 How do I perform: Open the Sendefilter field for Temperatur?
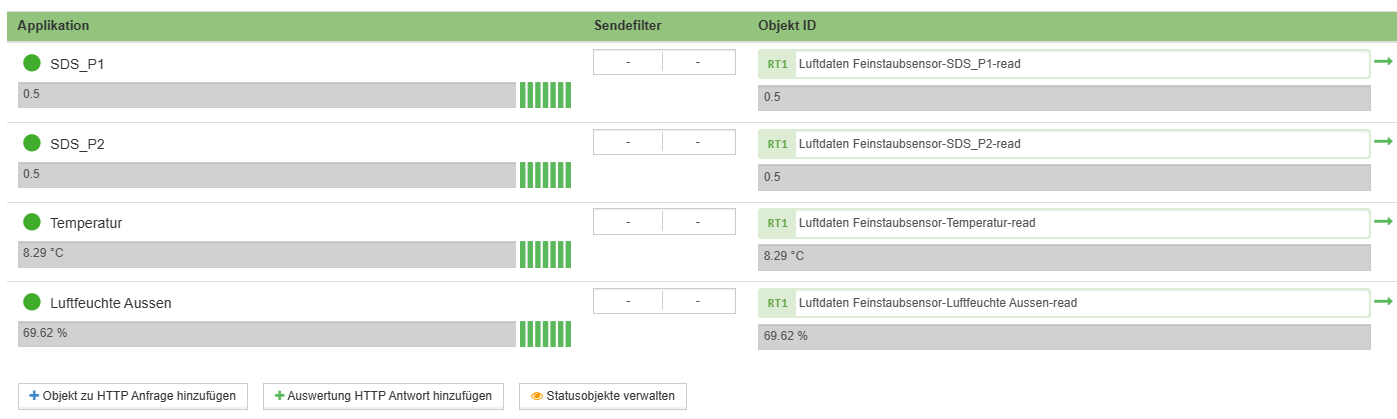click(x=664, y=221)
